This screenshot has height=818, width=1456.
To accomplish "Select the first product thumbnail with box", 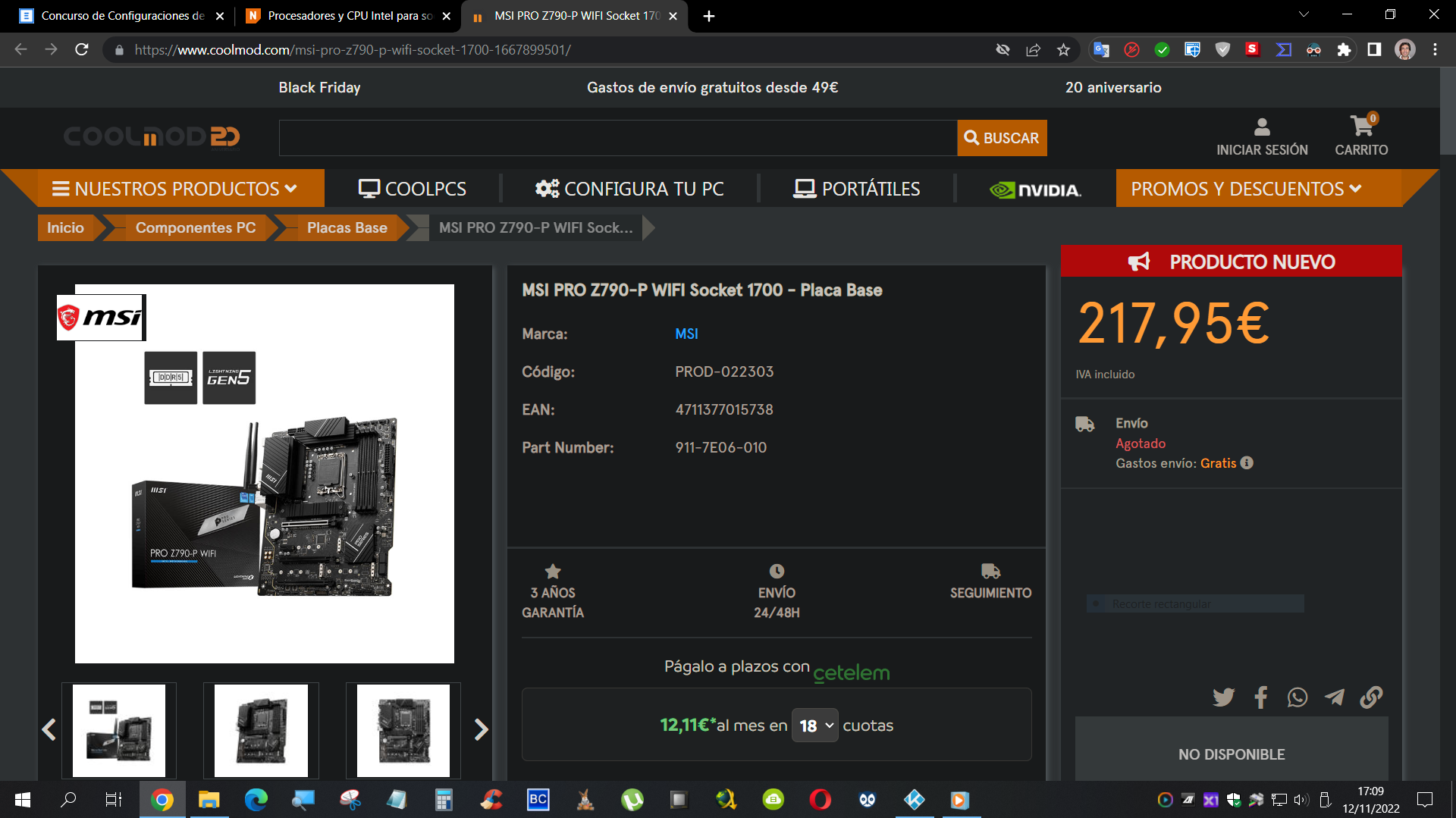I will 119,730.
